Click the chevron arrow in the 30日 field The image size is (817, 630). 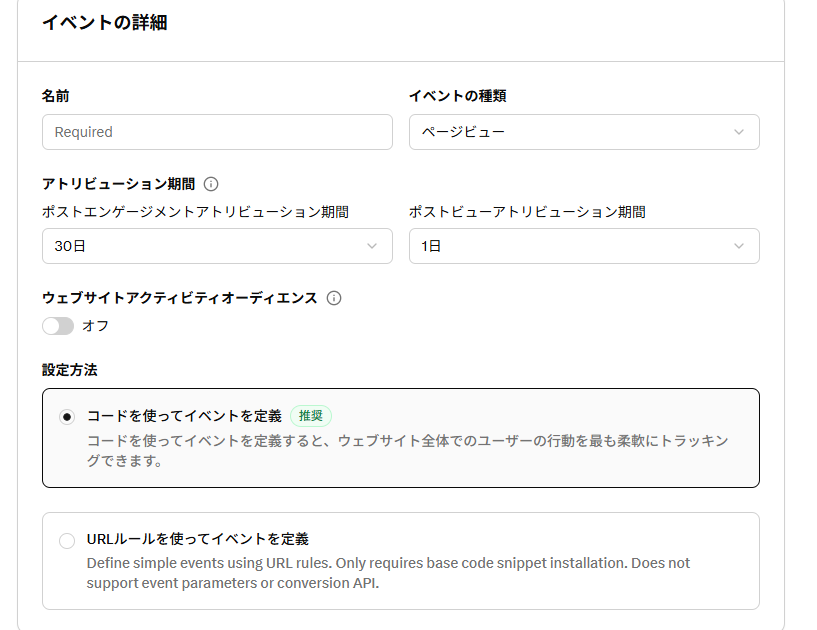click(x=372, y=246)
